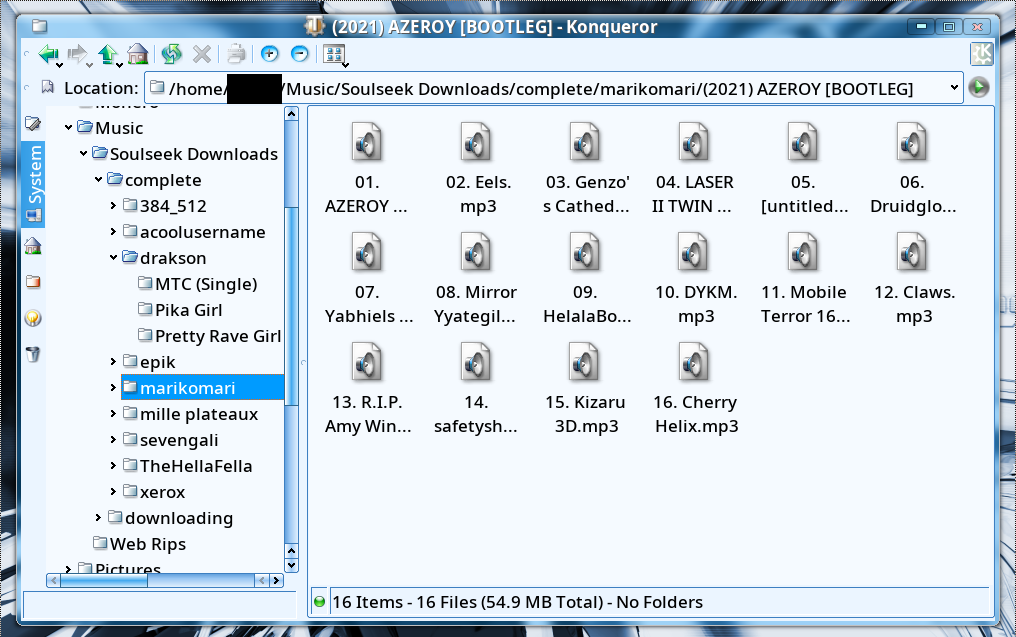Select the file name 15. Kizaru 3D.mp3
The width and height of the screenshot is (1016, 637).
coord(585,414)
